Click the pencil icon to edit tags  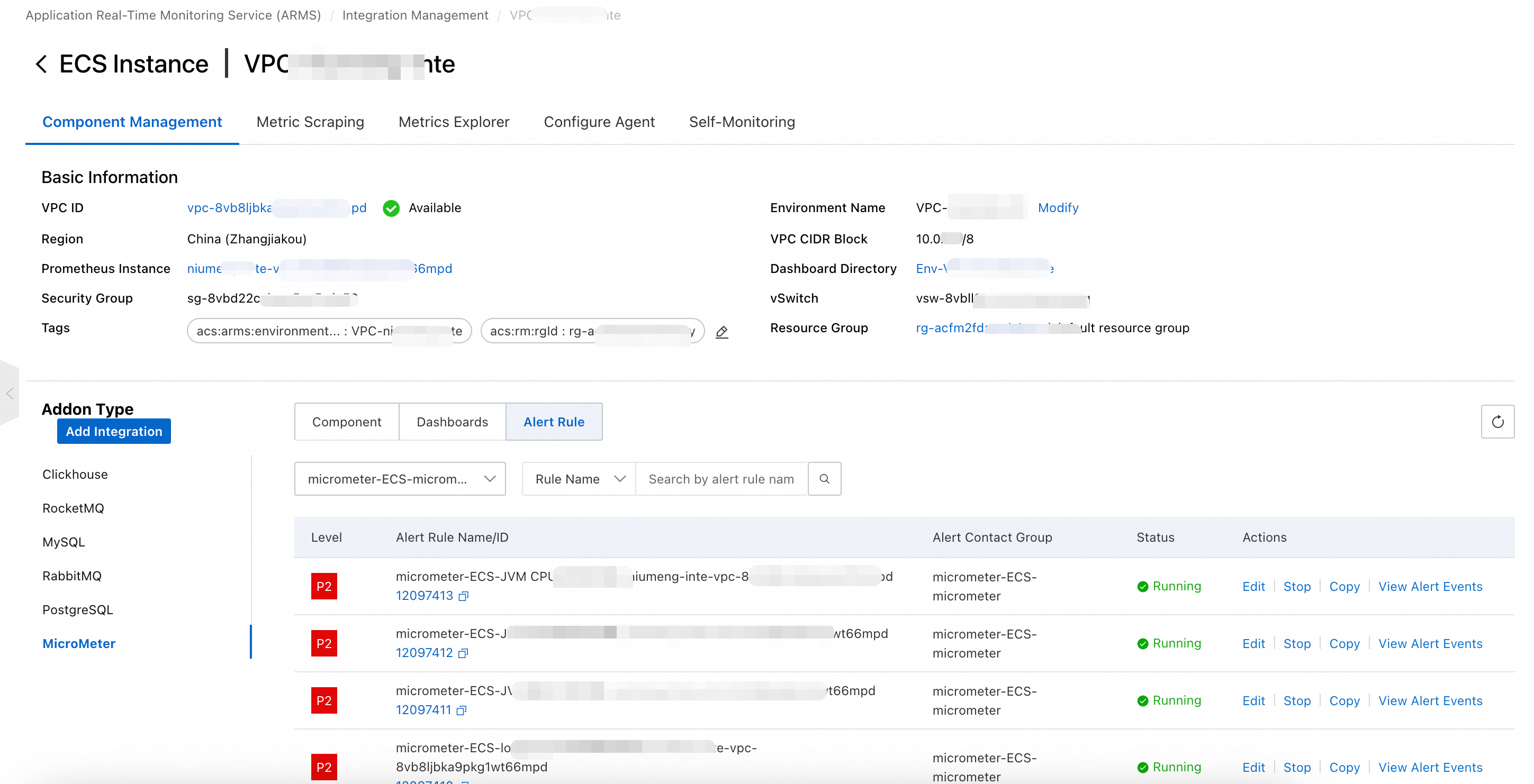tap(722, 332)
